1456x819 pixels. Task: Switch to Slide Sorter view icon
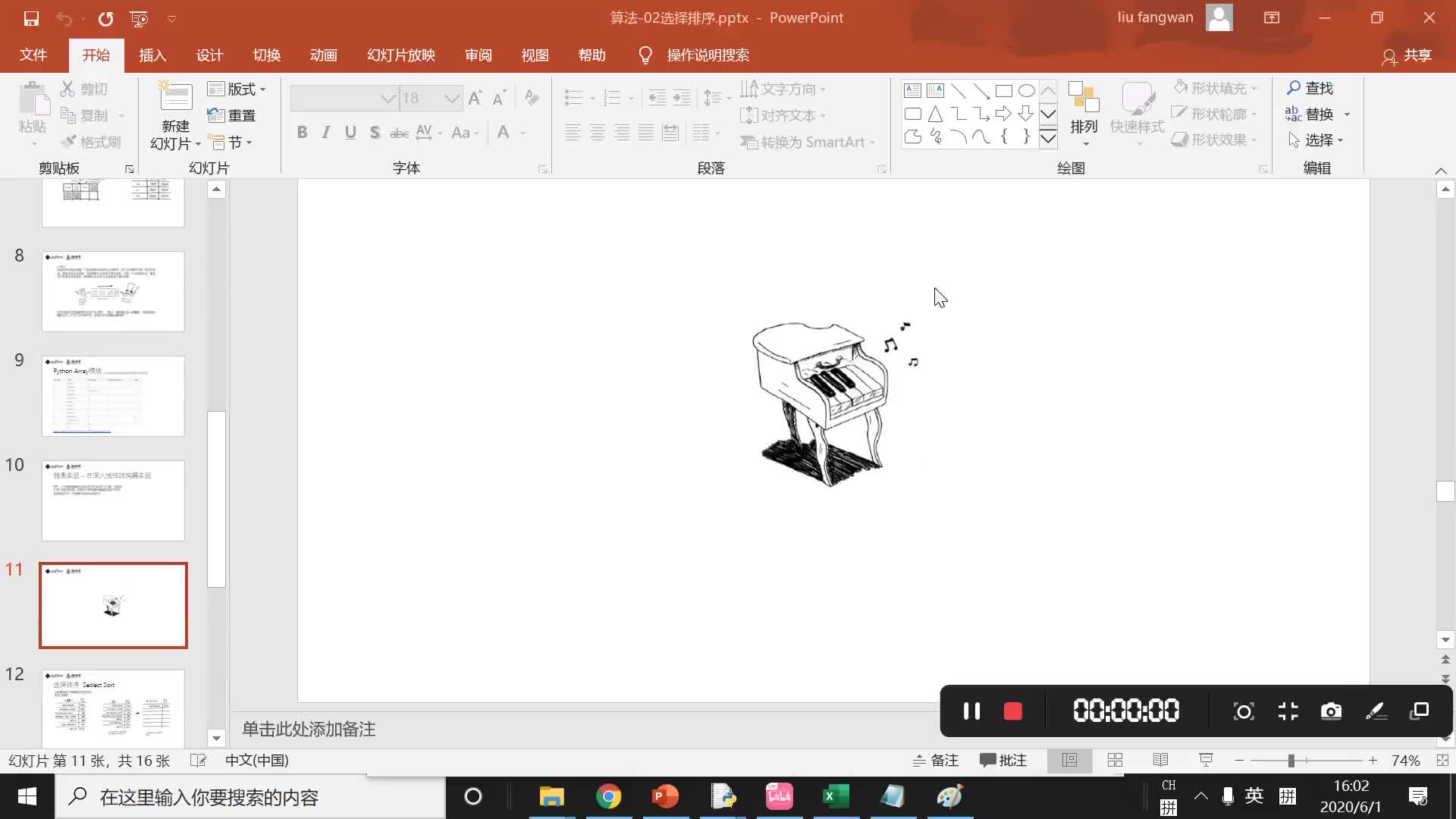click(x=1115, y=761)
